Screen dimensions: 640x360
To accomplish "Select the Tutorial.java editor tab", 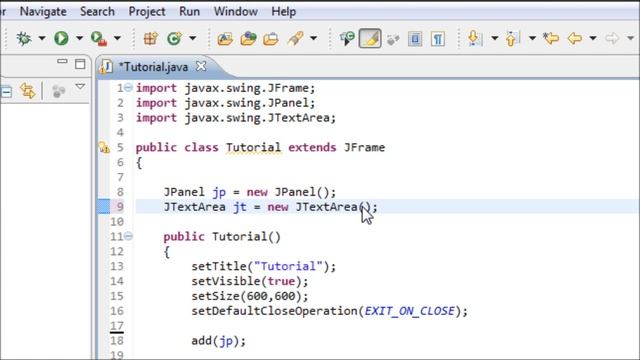I will pos(153,67).
